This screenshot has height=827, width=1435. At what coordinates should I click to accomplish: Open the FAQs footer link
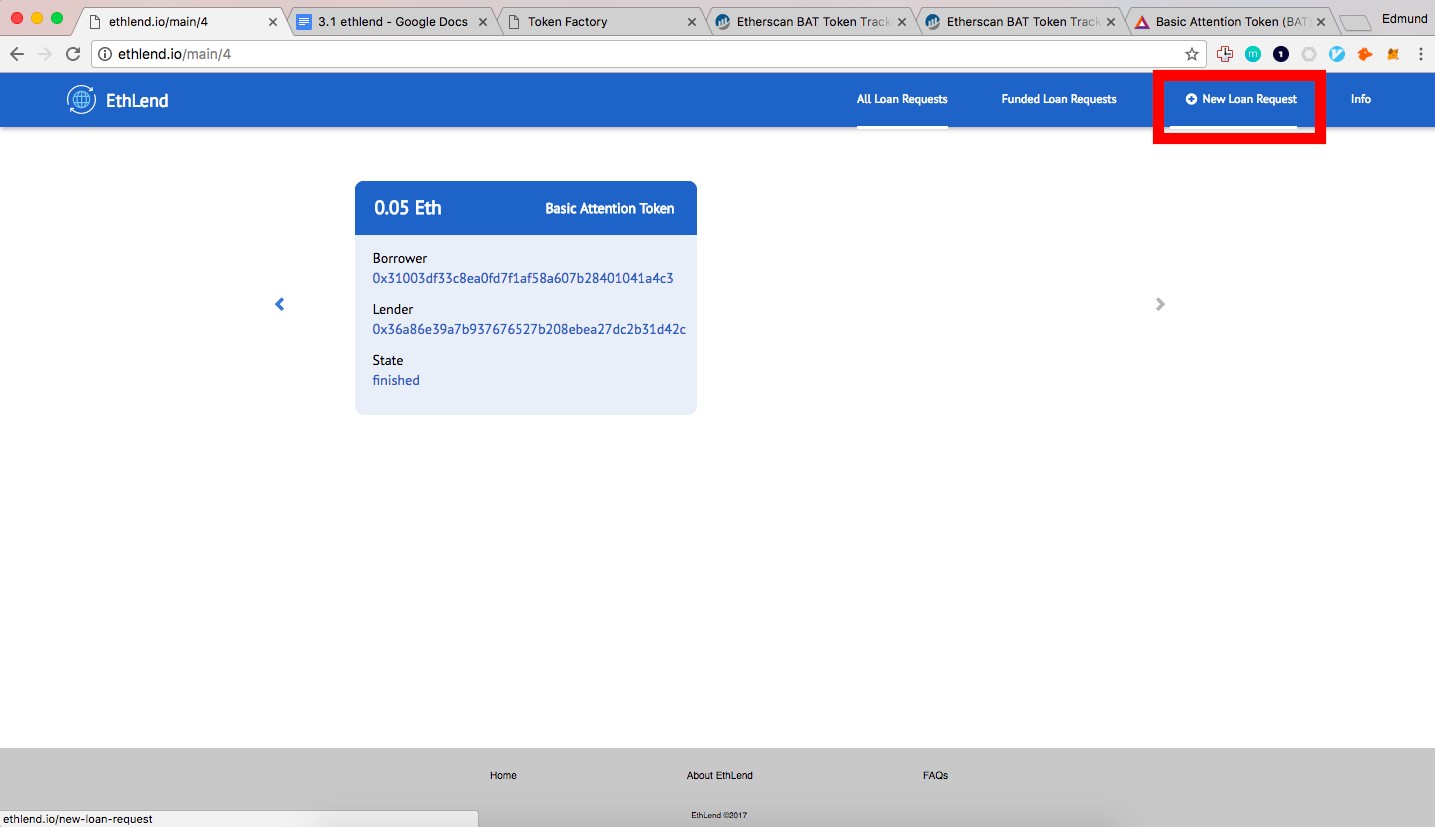coord(935,775)
